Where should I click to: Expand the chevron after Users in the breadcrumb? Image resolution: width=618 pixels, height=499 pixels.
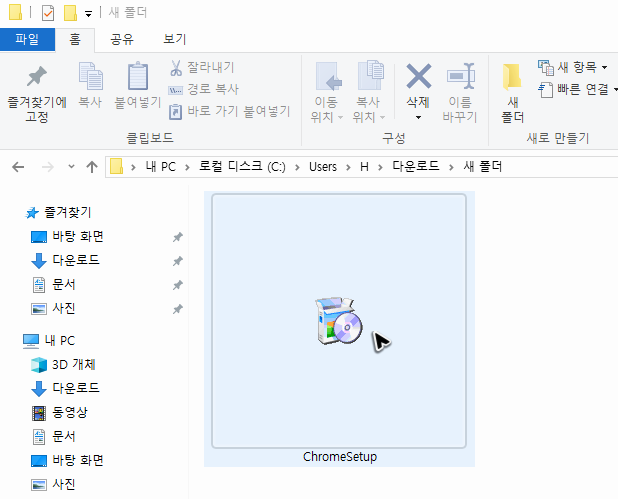click(348, 167)
